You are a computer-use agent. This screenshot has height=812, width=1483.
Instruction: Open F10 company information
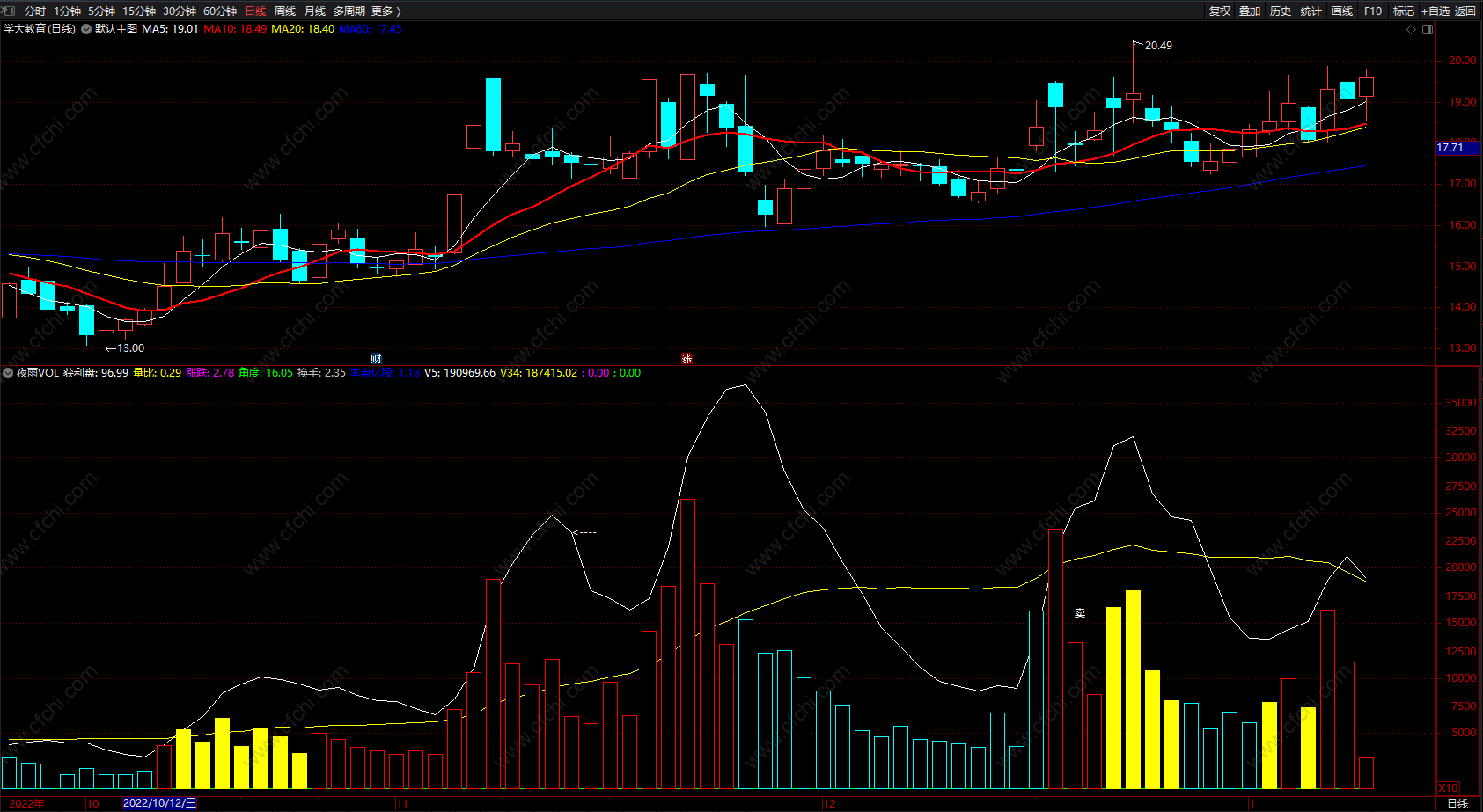1373,11
